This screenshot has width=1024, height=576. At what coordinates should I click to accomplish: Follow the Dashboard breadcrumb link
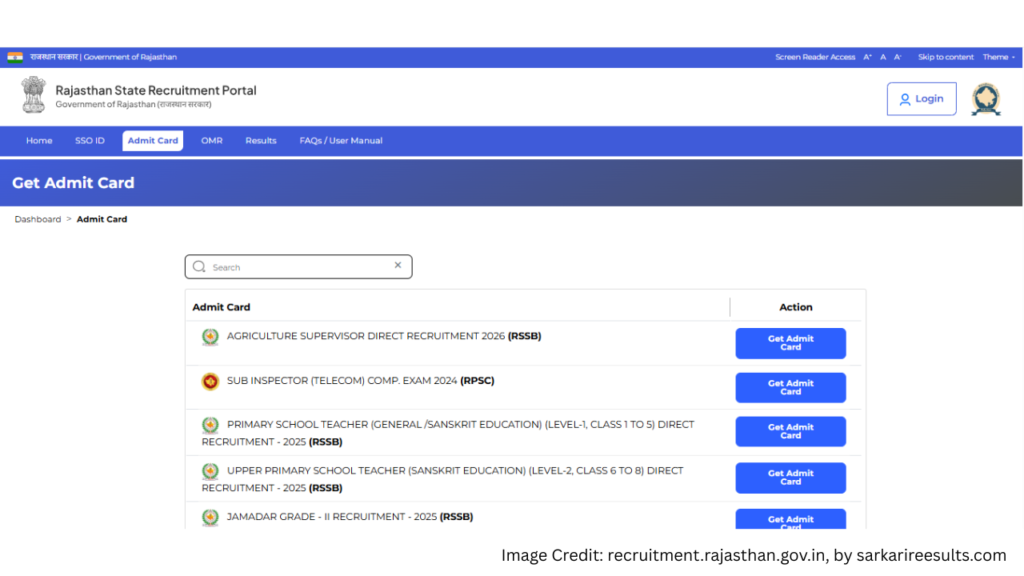click(x=38, y=219)
